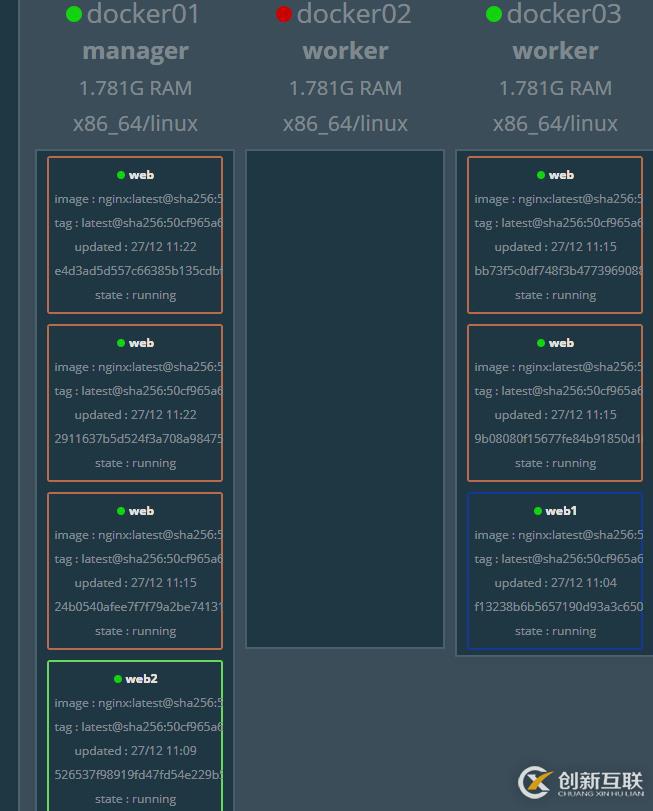Click x86_64/linux under docker01
Screen dimensions: 653x811
click(x=135, y=124)
